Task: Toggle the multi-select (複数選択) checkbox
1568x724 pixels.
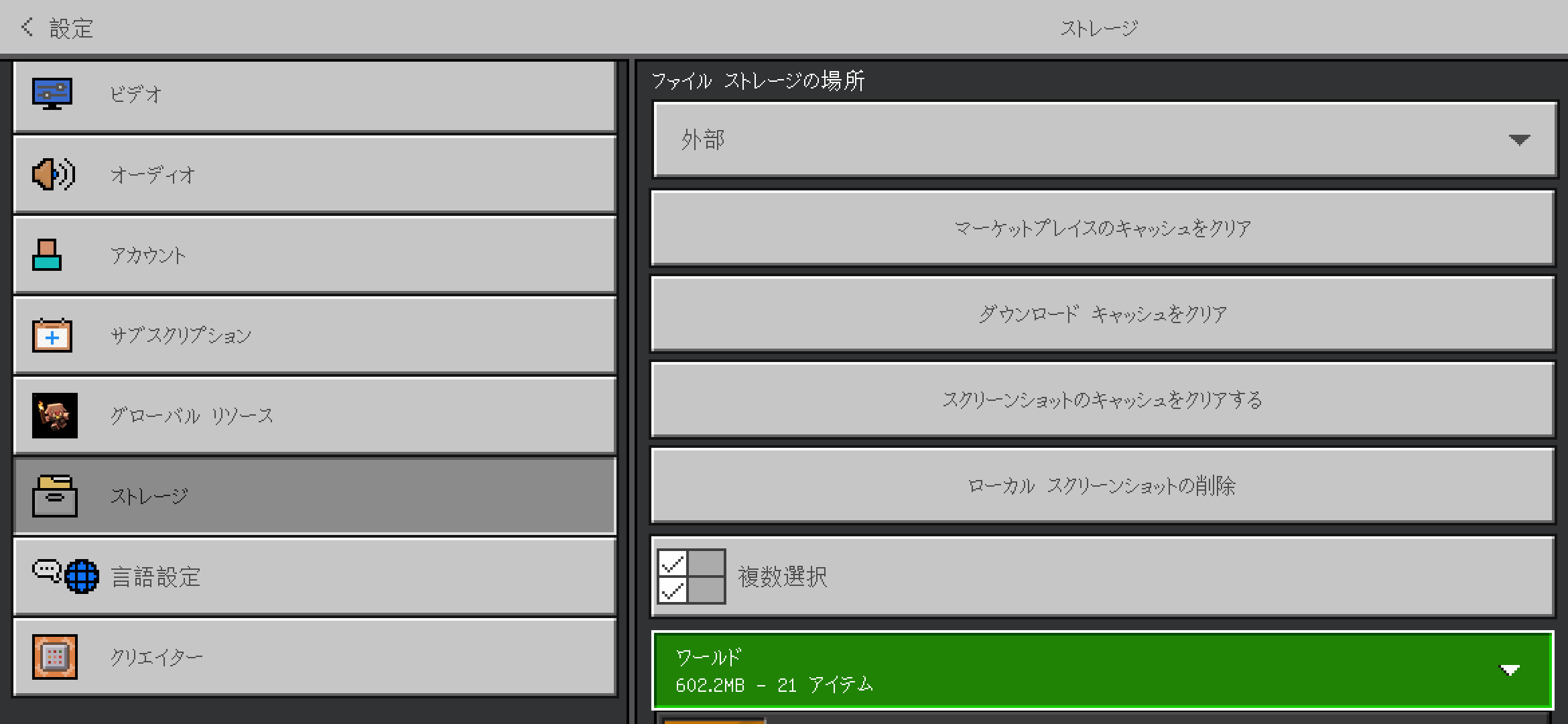Action: pyautogui.click(x=692, y=577)
